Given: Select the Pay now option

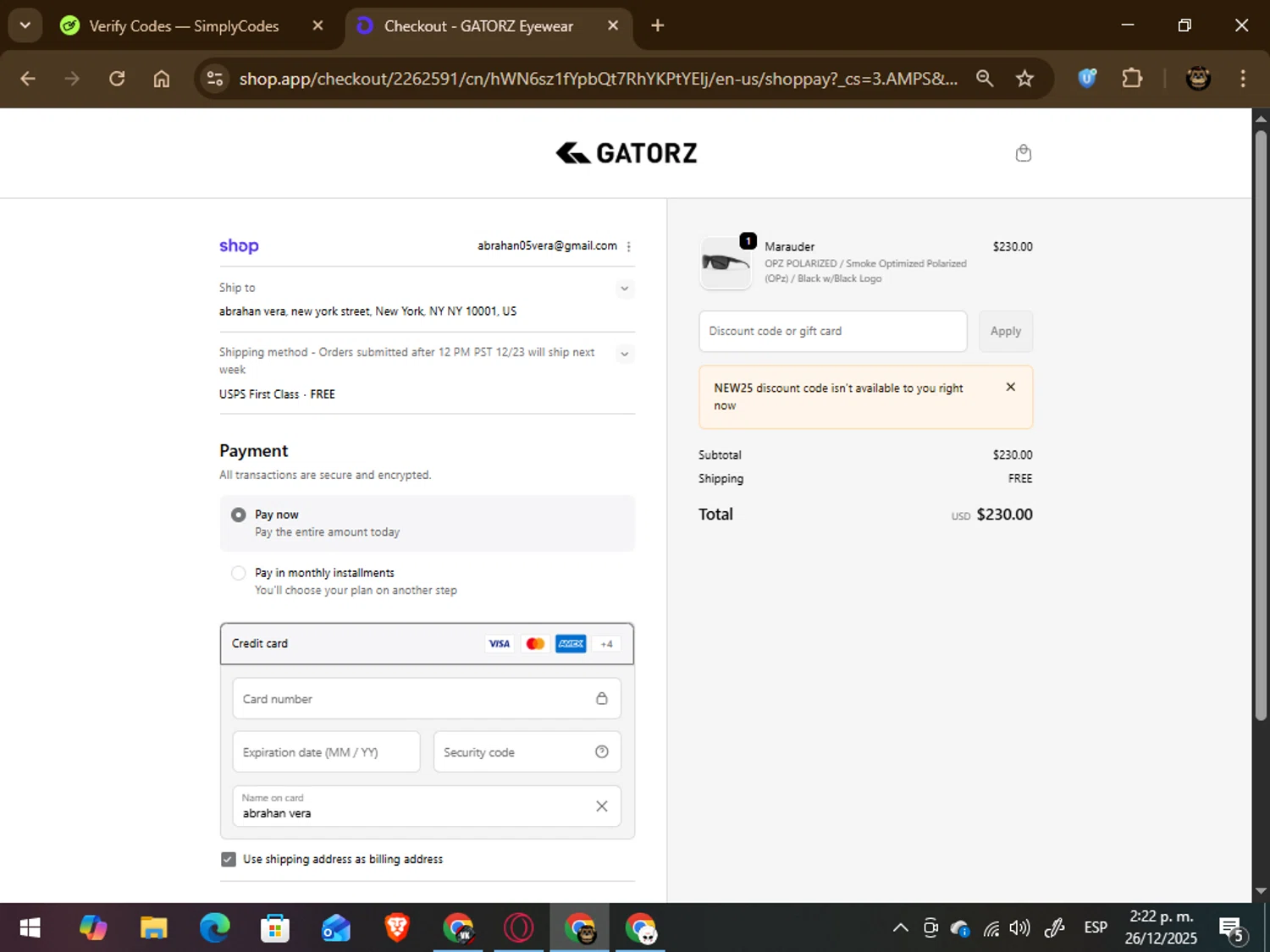Looking at the screenshot, I should click(x=427, y=523).
